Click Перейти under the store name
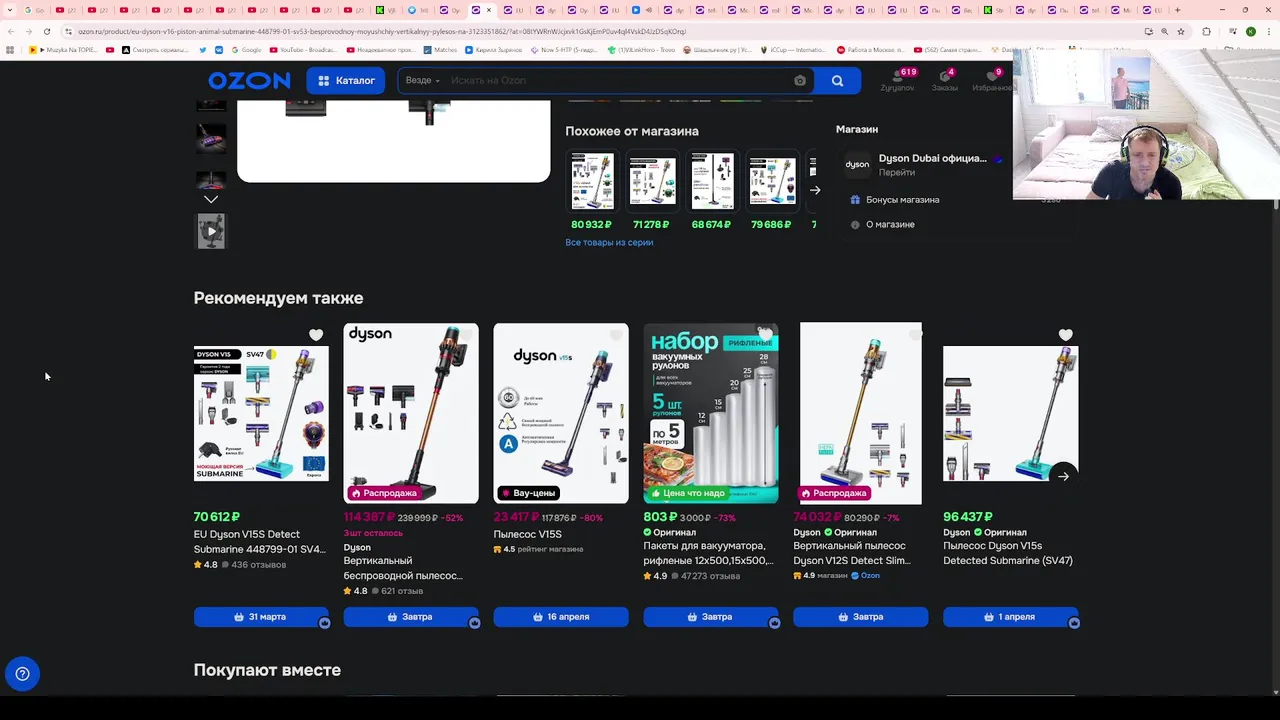 tap(897, 172)
